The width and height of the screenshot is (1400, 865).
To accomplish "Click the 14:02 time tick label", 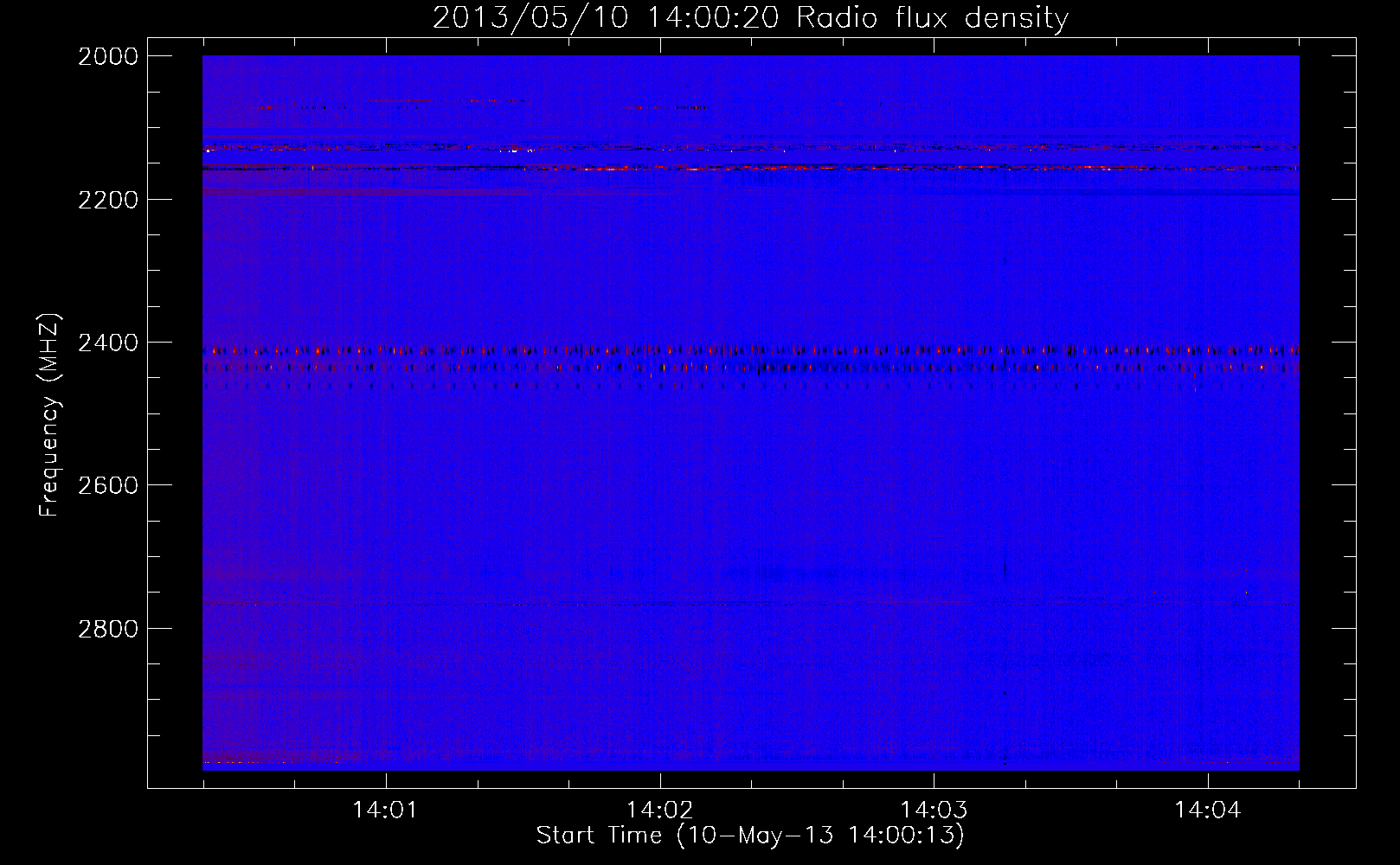I will (659, 811).
